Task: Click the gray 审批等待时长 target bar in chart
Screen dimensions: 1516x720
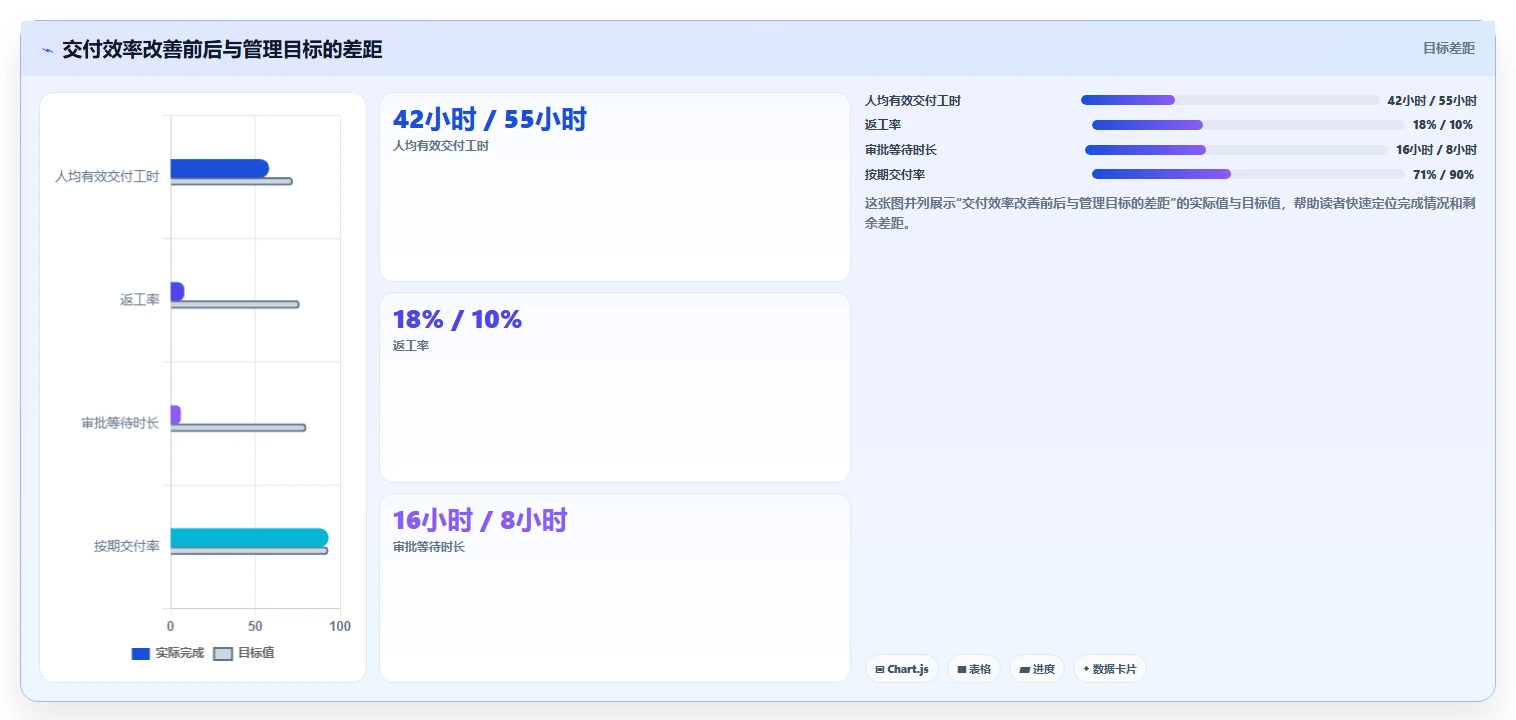Action: [238, 427]
